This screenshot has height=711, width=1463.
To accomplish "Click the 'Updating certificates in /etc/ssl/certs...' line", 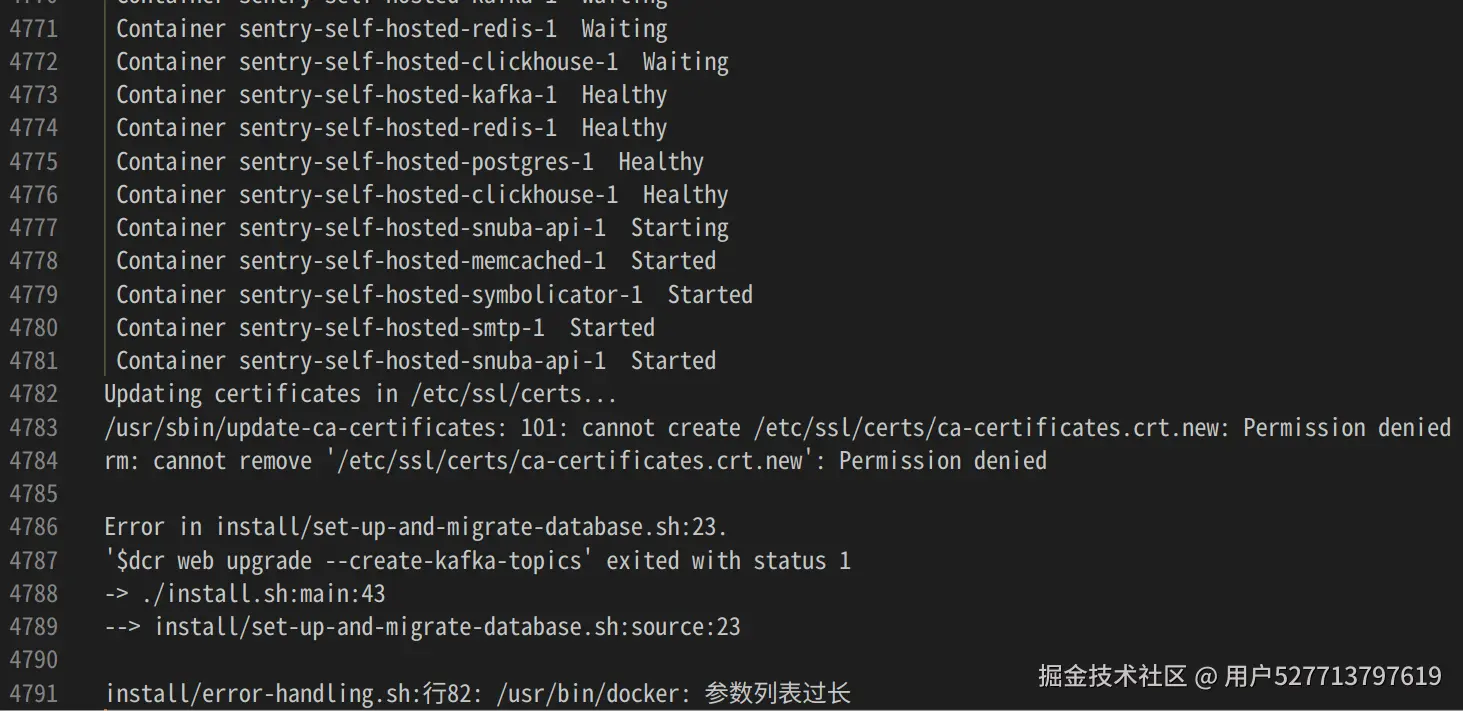I will 360,394.
